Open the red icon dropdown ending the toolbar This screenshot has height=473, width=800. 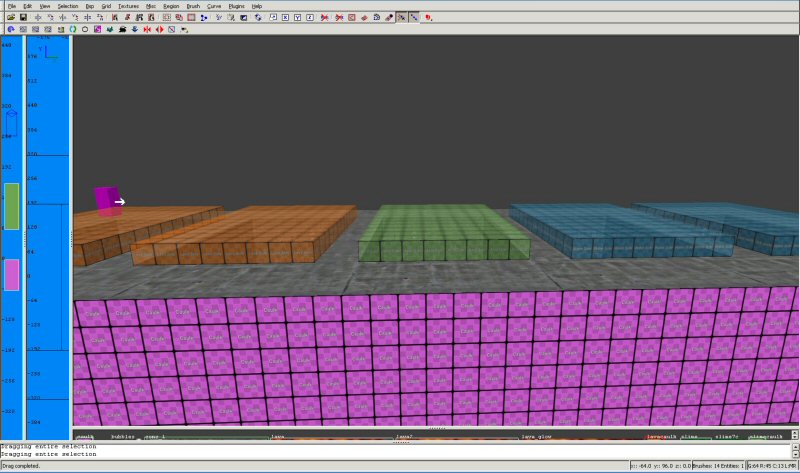tap(429, 18)
